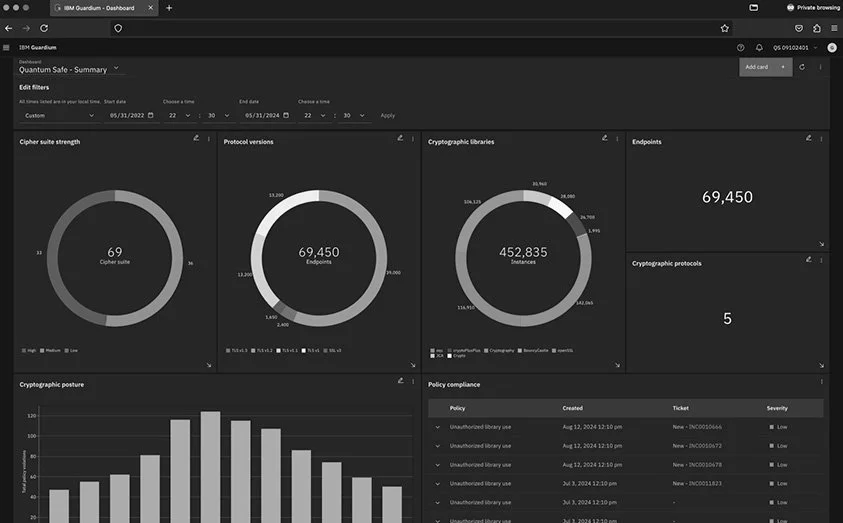Expand Cipher suite strength card via corner arrow
Screen dimensions: 843x523
(209, 365)
